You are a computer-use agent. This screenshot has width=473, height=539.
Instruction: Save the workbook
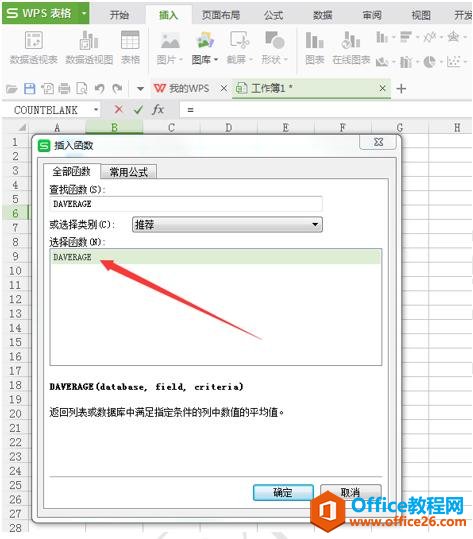coord(30,89)
